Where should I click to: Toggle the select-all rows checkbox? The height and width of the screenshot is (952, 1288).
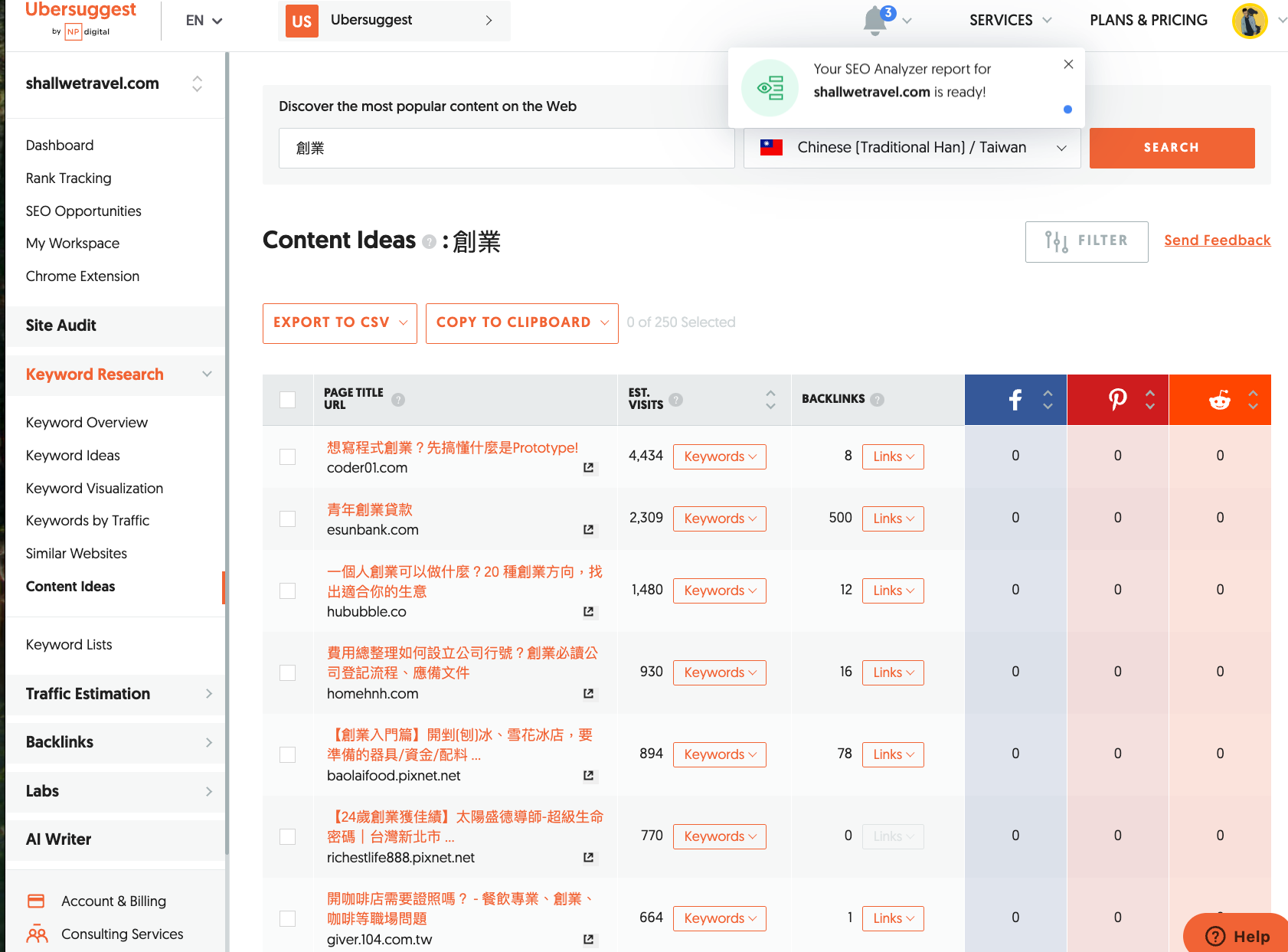(x=288, y=400)
